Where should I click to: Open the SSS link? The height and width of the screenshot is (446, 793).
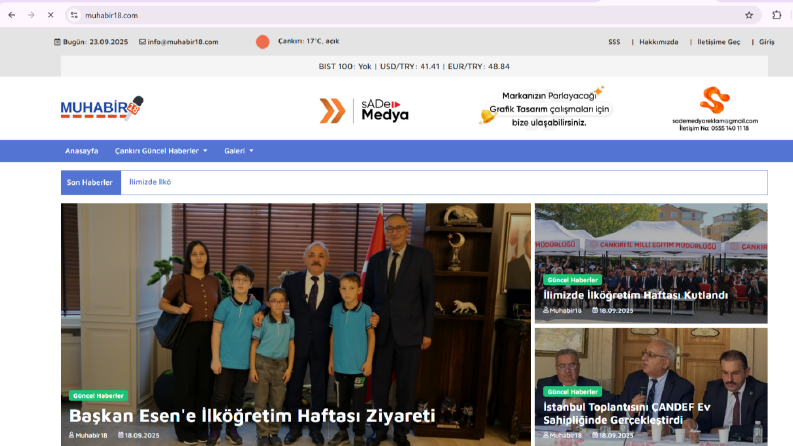(x=614, y=42)
